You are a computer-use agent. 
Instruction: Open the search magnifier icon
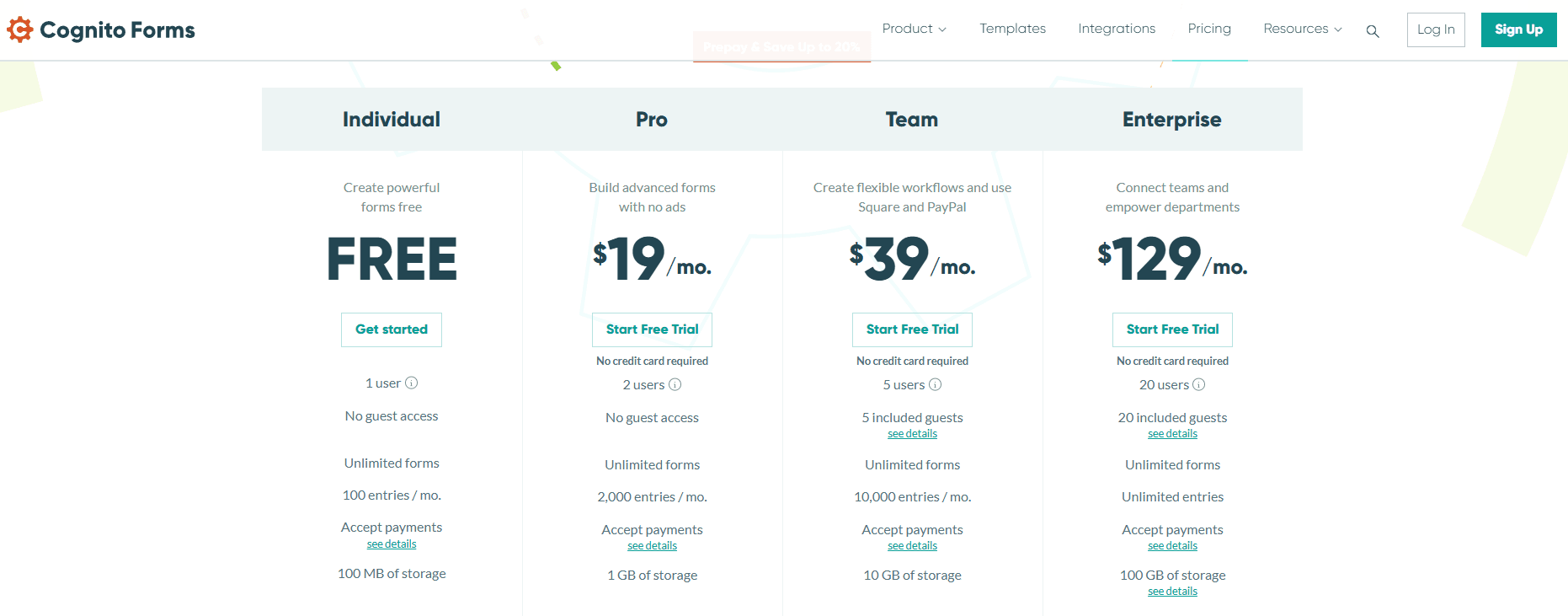click(x=1373, y=31)
